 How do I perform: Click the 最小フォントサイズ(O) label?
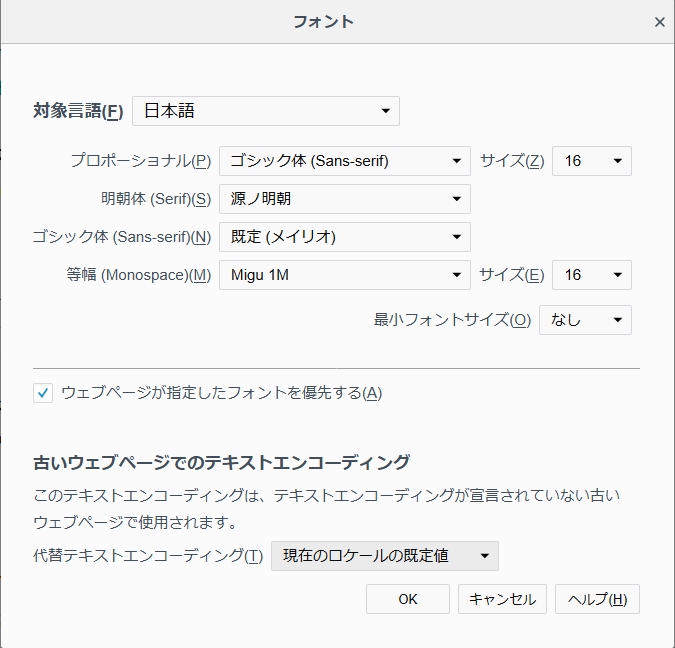point(452,320)
